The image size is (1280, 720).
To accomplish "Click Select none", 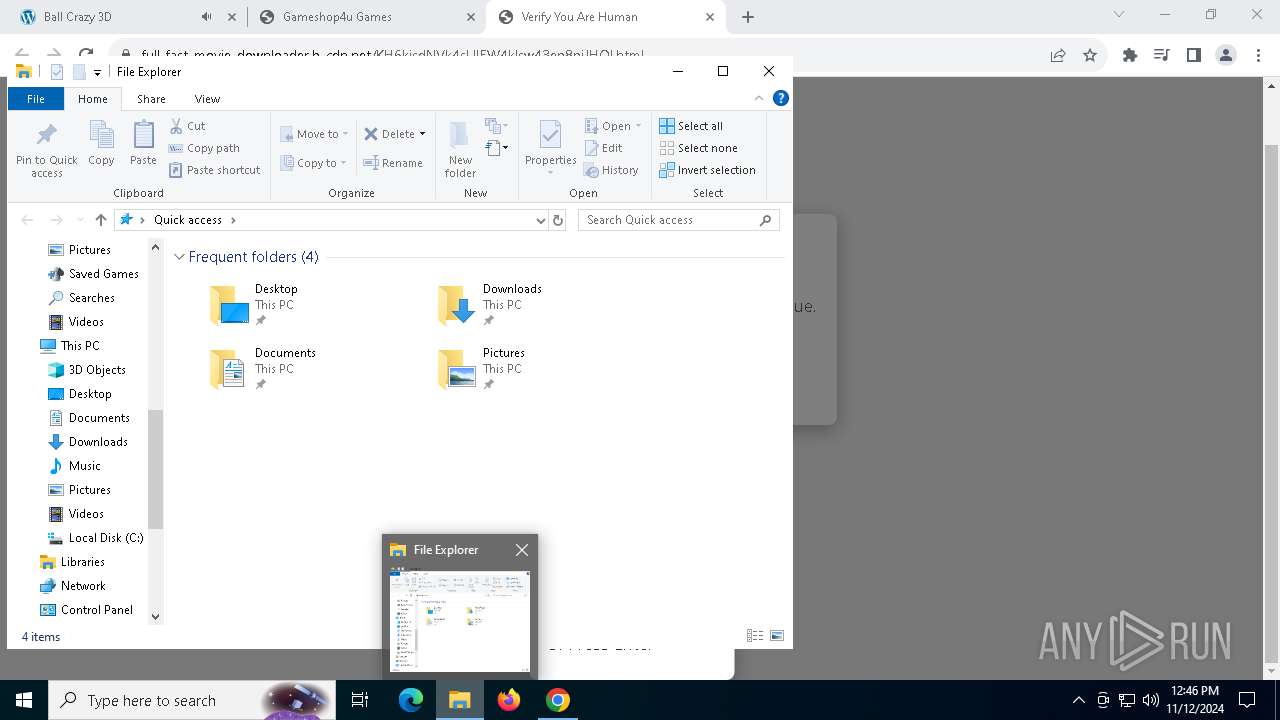I will point(698,148).
